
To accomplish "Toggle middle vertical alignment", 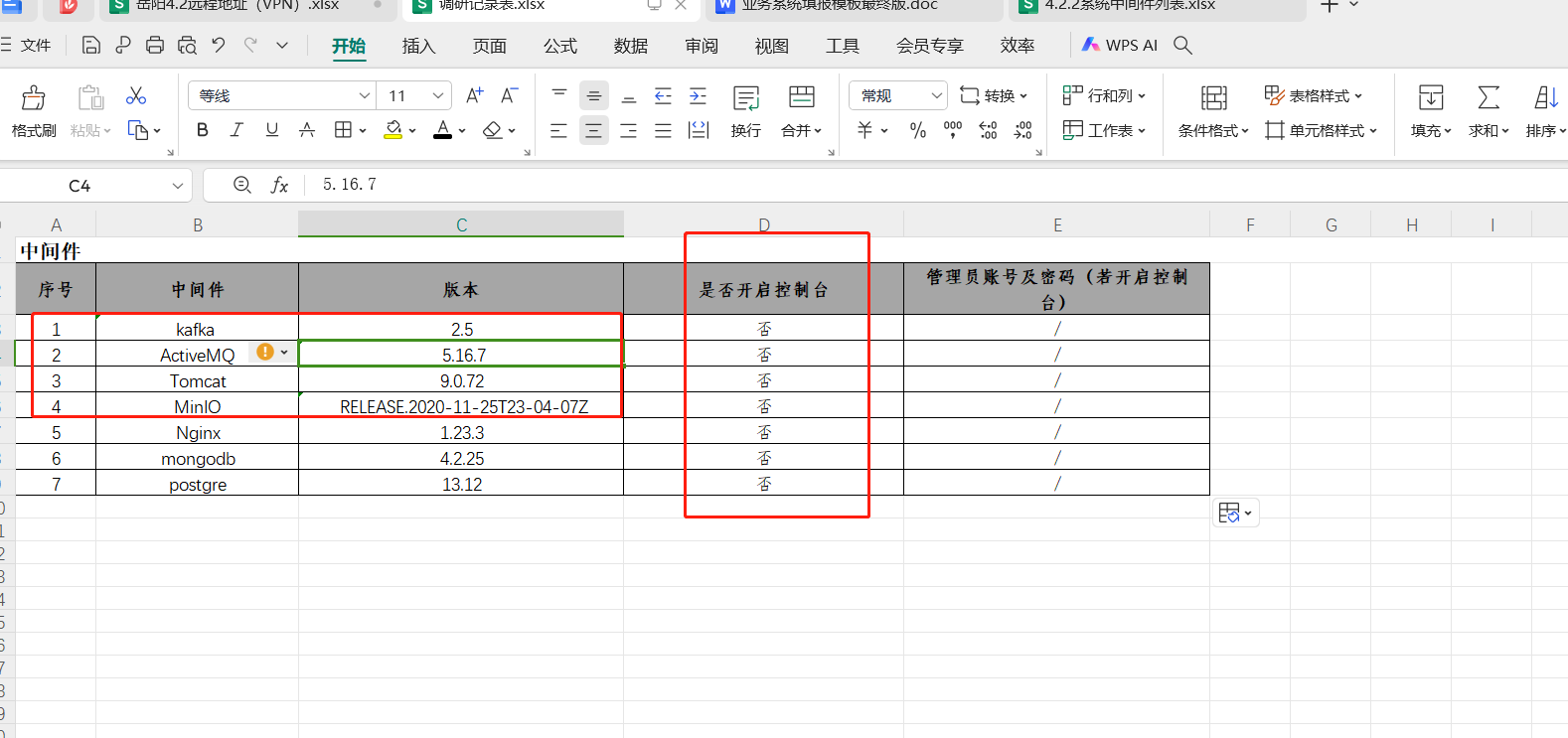I will coord(594,95).
